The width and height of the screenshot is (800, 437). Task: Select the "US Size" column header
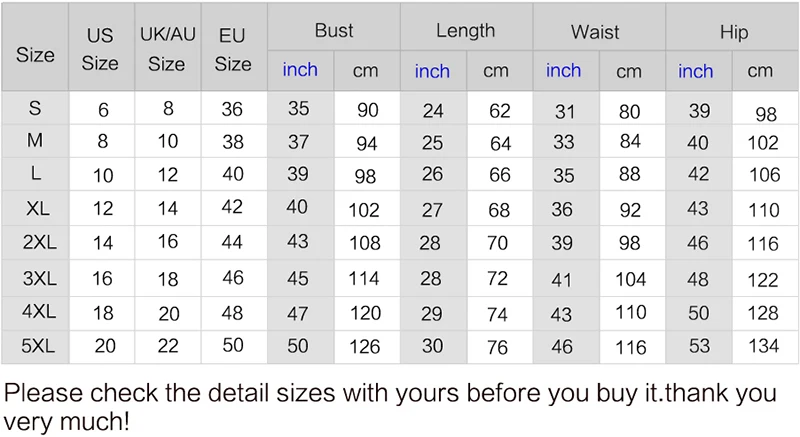pos(100,49)
